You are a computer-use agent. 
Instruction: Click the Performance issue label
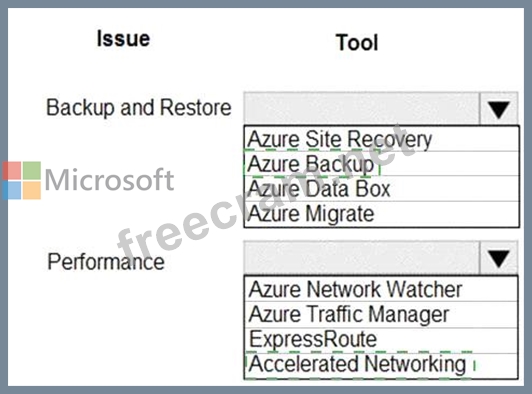106,262
